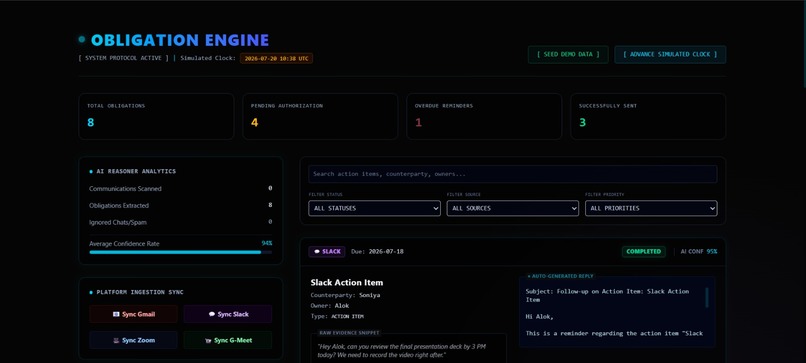This screenshot has width=806, height=363.
Task: Click the Ignored Chats/Spam row
Action: (x=180, y=222)
